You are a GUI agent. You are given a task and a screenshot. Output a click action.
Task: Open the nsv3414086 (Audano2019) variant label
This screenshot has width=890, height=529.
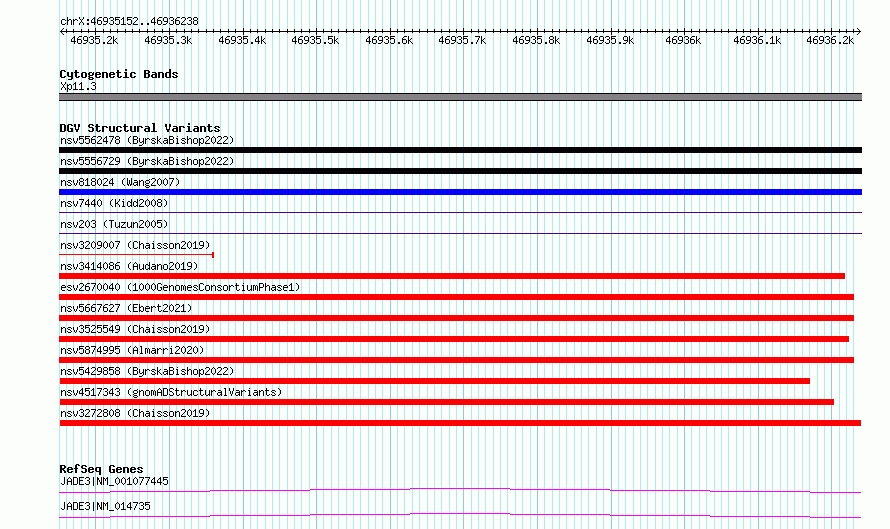129,266
